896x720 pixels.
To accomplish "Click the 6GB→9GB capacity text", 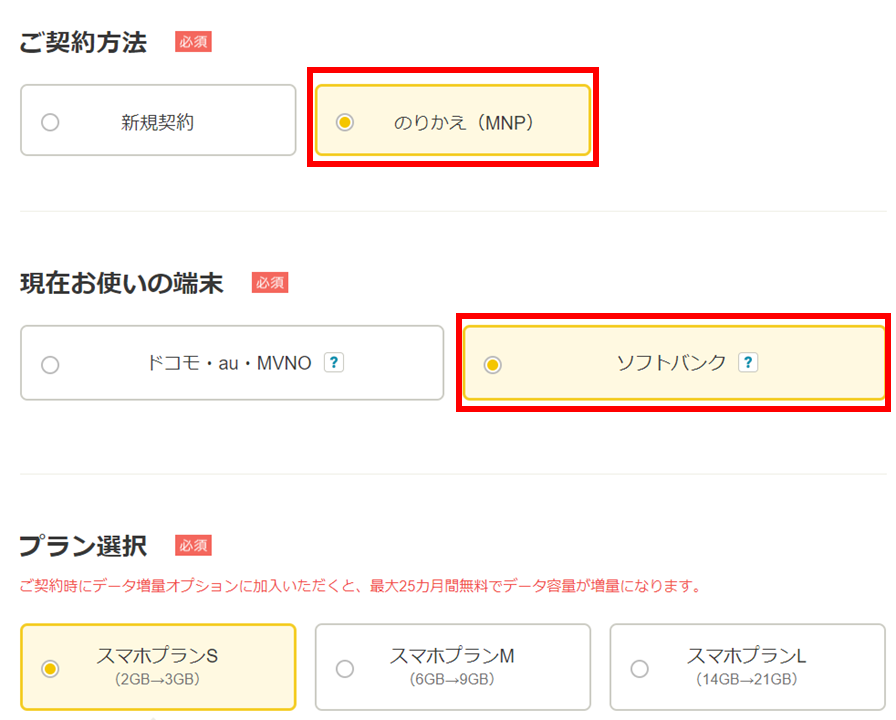I will (452, 679).
